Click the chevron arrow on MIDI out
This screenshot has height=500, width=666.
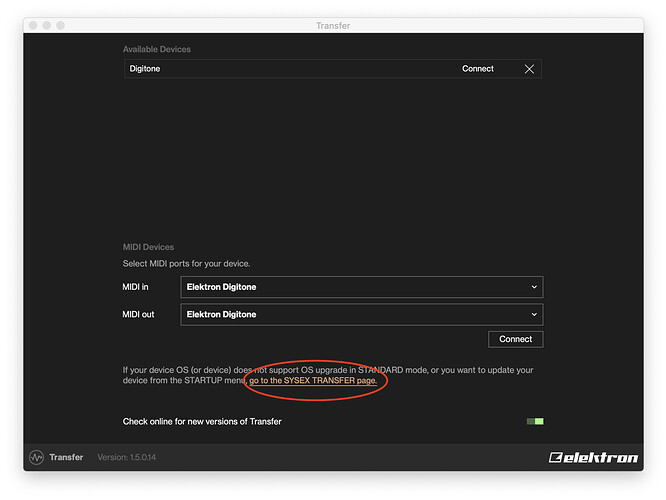pos(534,314)
